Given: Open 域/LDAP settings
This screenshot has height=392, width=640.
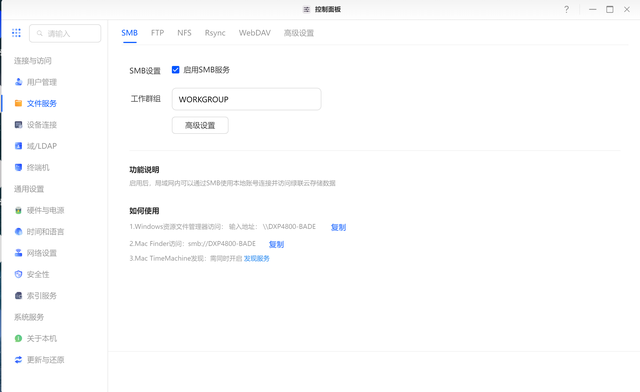Looking at the screenshot, I should click(36, 146).
